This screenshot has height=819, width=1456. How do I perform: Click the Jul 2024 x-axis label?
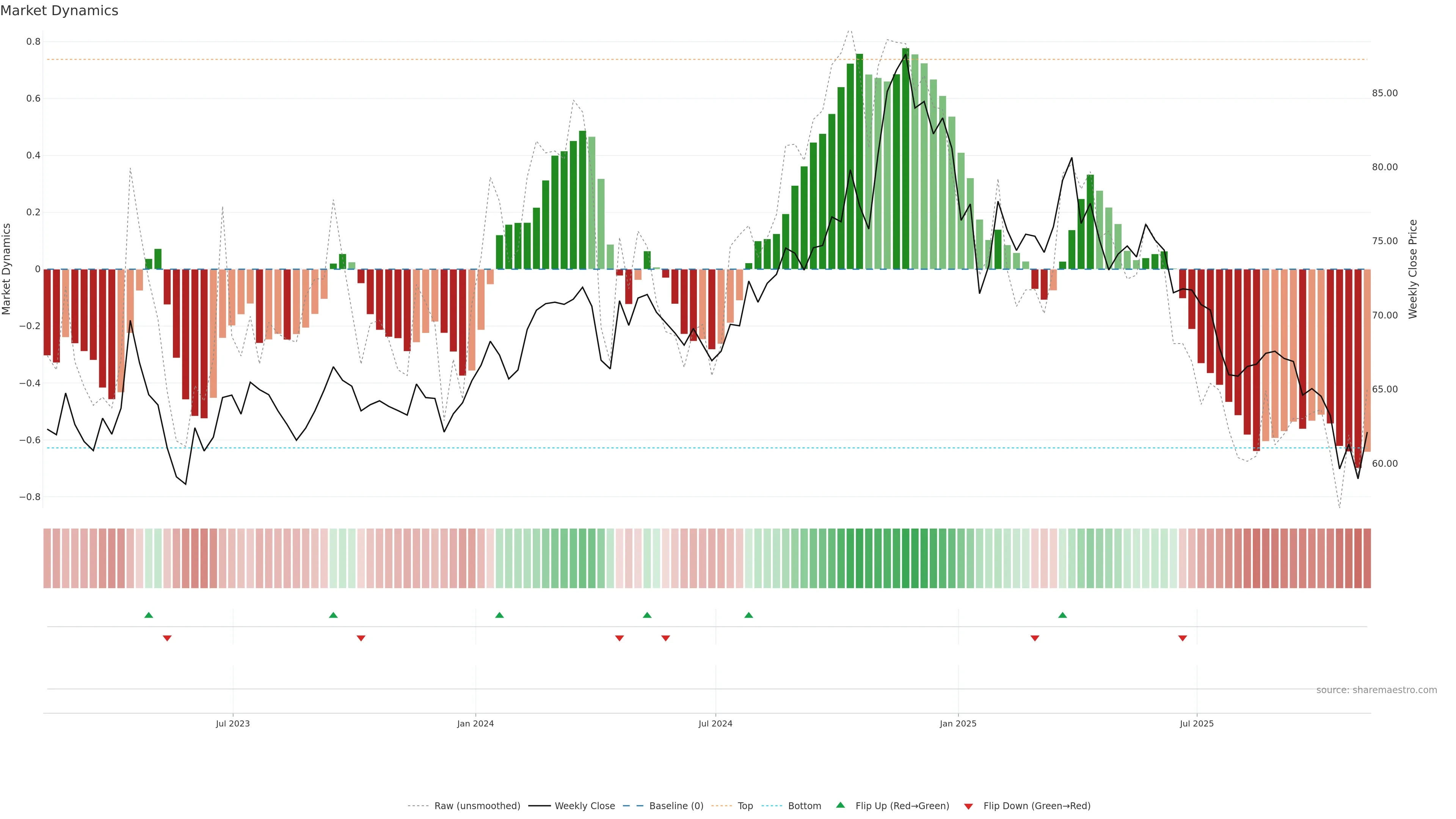[715, 723]
